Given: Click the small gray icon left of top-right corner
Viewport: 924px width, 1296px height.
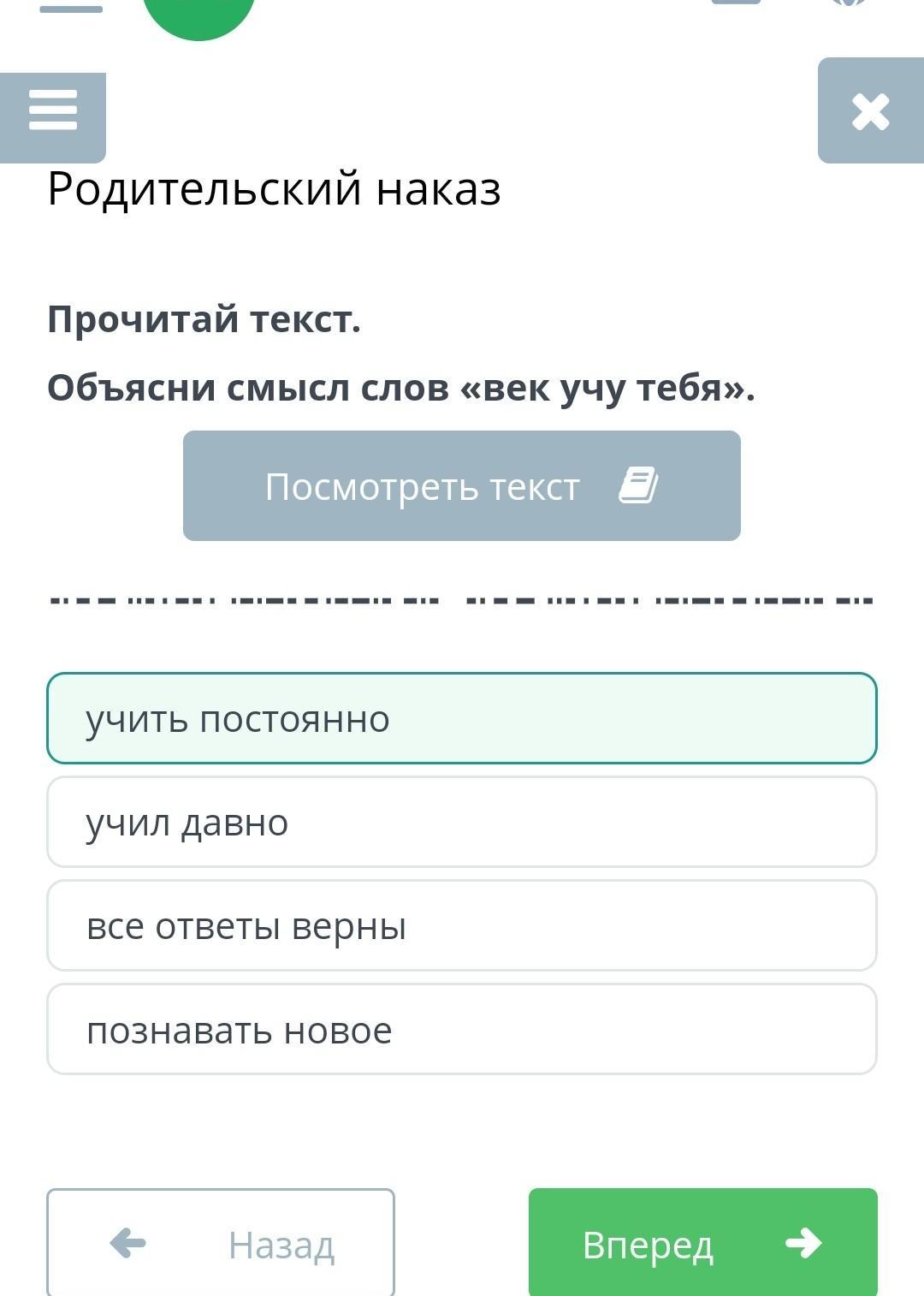Looking at the screenshot, I should click(736, 3).
